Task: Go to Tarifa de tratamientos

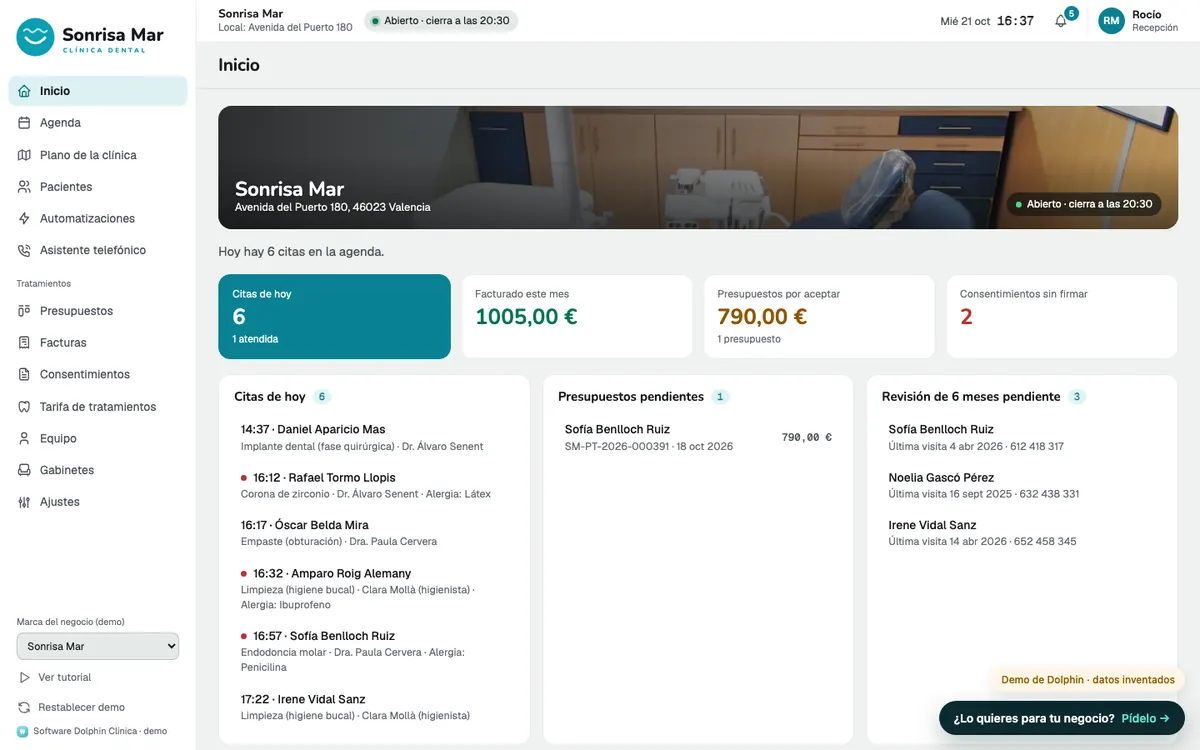Action: (98, 407)
